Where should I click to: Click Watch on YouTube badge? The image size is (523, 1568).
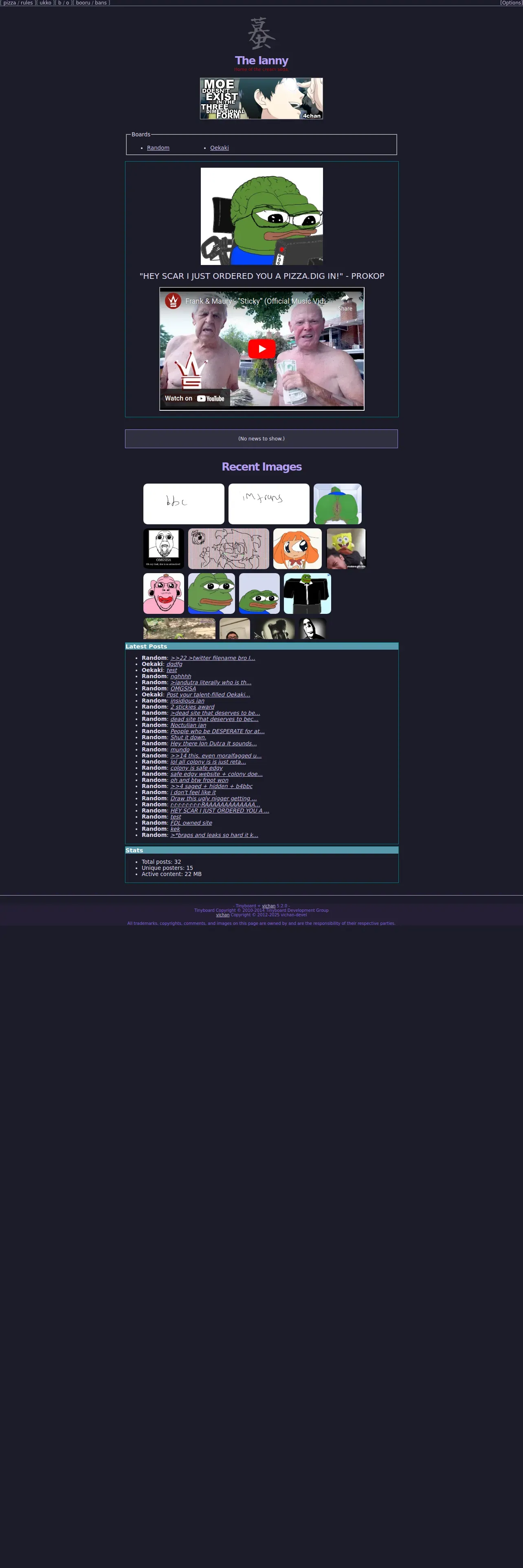(195, 398)
